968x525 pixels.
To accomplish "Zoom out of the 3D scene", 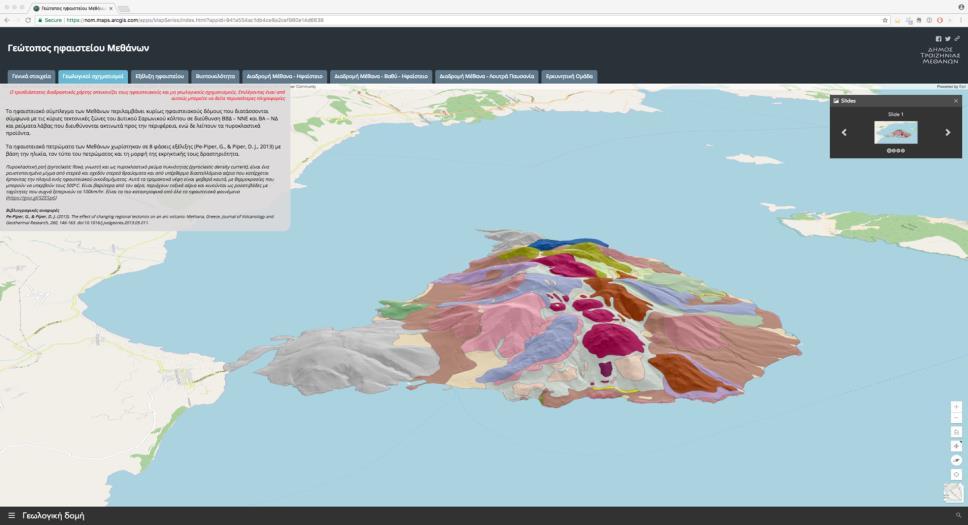I will [x=956, y=418].
